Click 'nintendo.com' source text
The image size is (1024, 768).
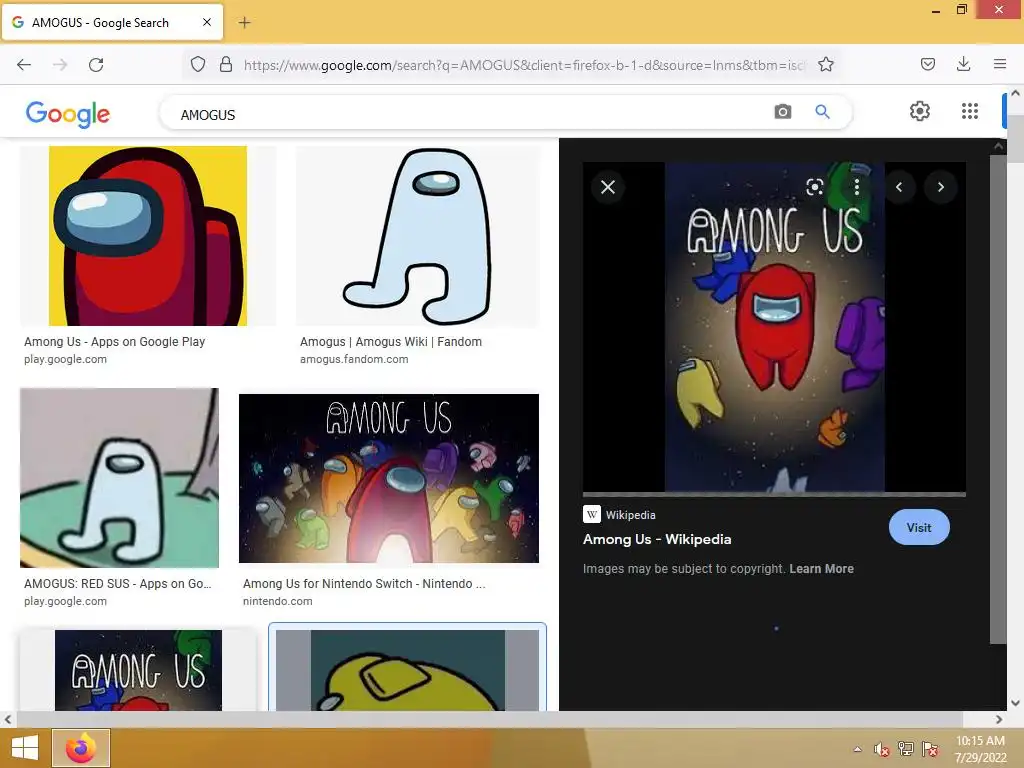[278, 601]
